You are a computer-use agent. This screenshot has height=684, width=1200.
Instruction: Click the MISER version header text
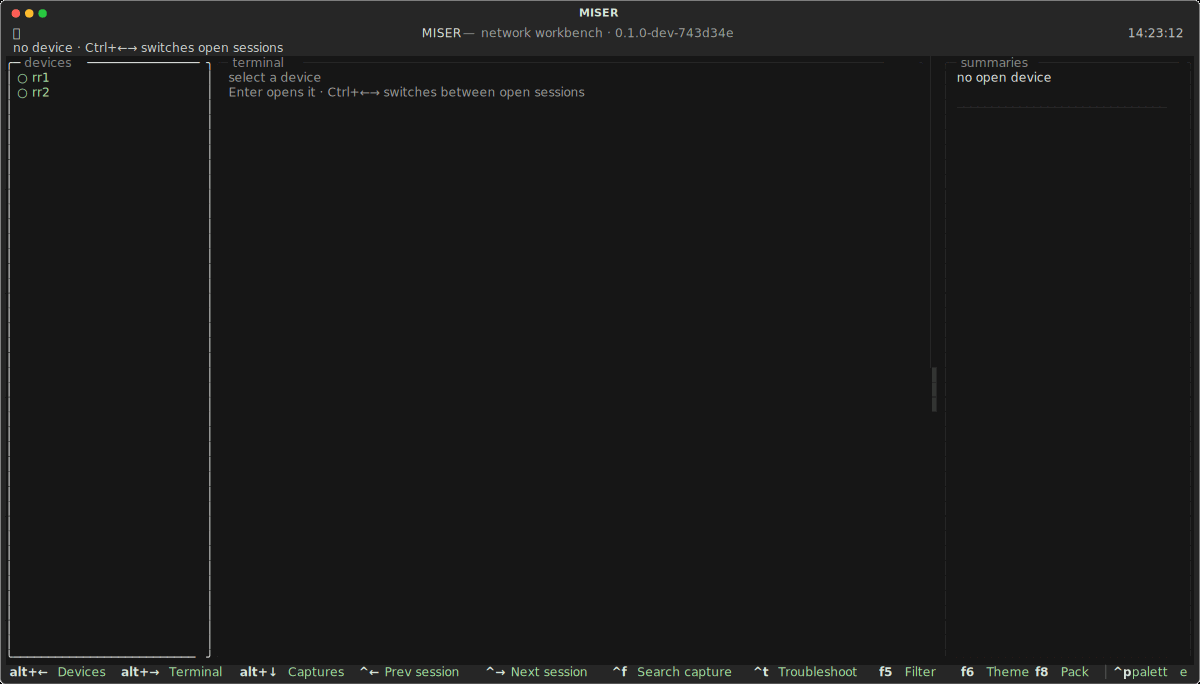point(578,32)
